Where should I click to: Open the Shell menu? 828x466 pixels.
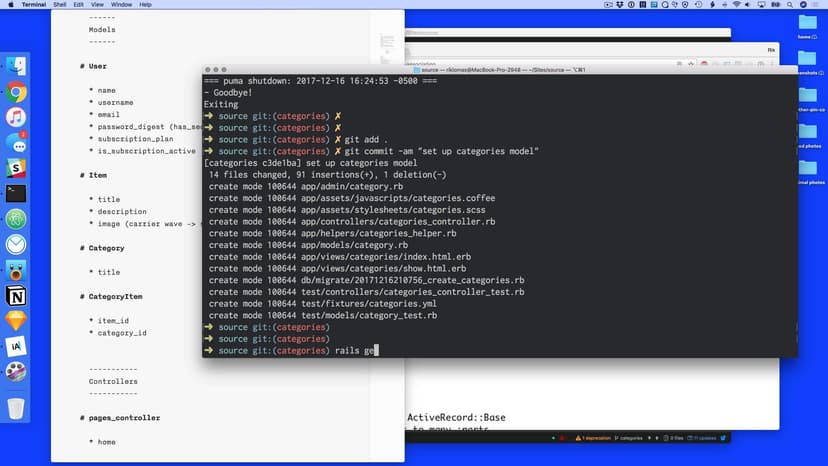point(62,5)
